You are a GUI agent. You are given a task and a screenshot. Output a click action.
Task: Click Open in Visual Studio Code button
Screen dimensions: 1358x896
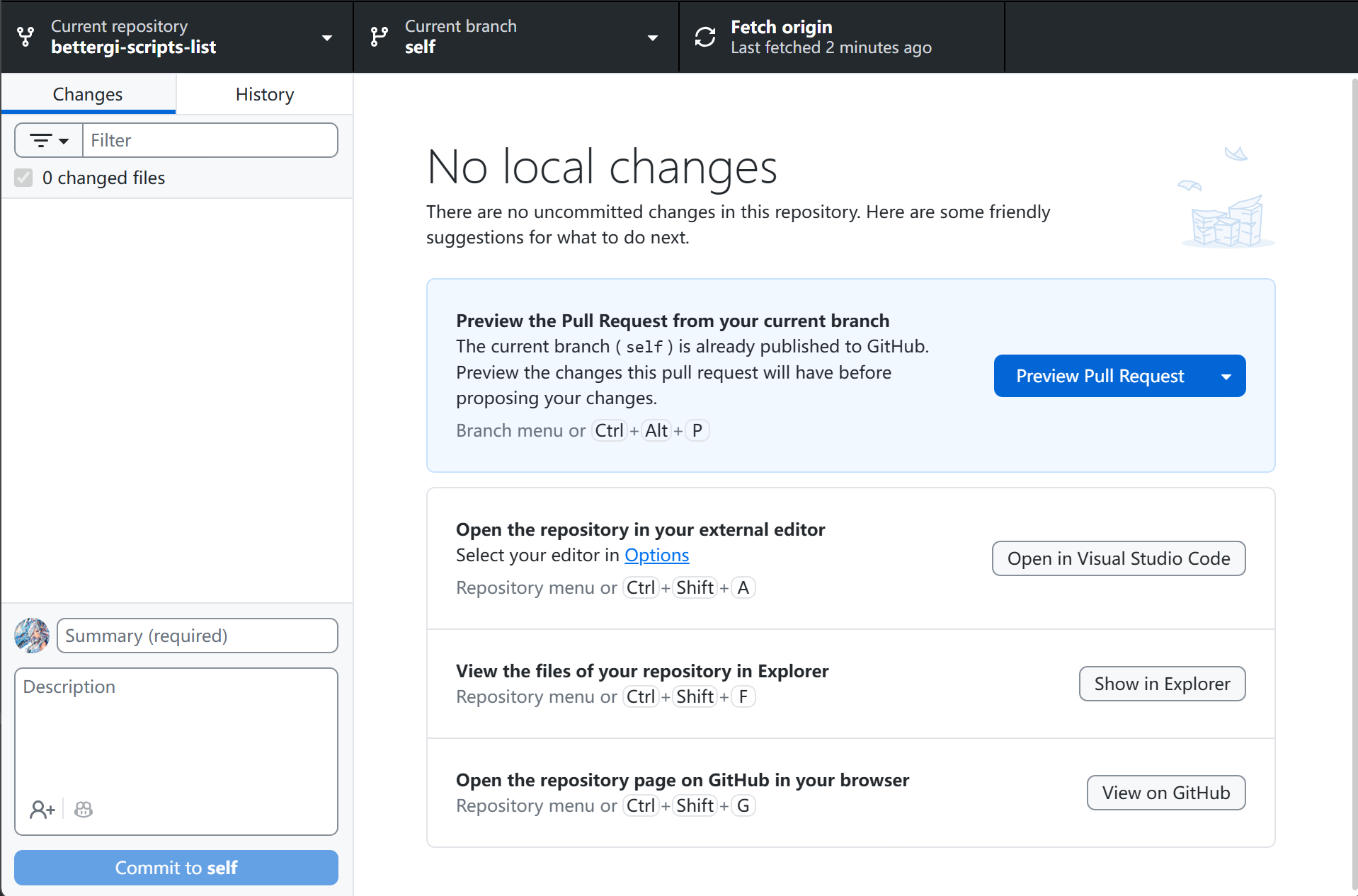1118,558
